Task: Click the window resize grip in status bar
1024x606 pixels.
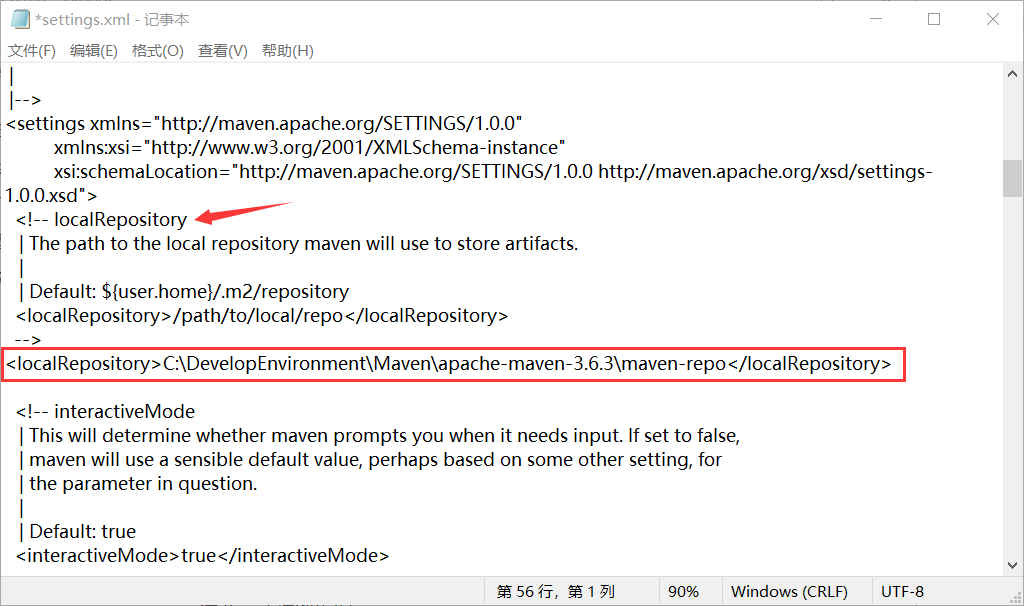Action: point(1016,598)
